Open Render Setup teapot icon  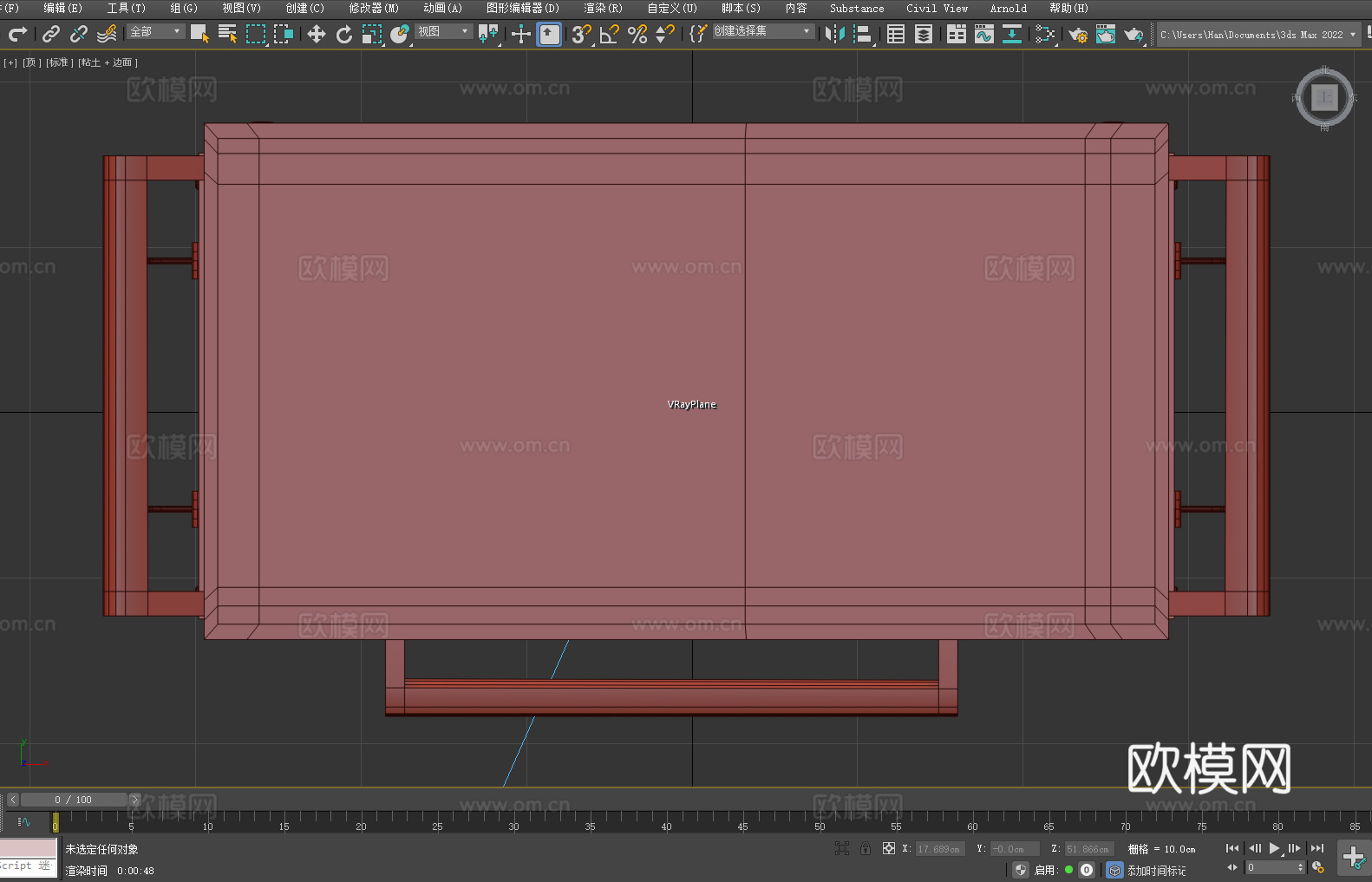pos(1078,34)
